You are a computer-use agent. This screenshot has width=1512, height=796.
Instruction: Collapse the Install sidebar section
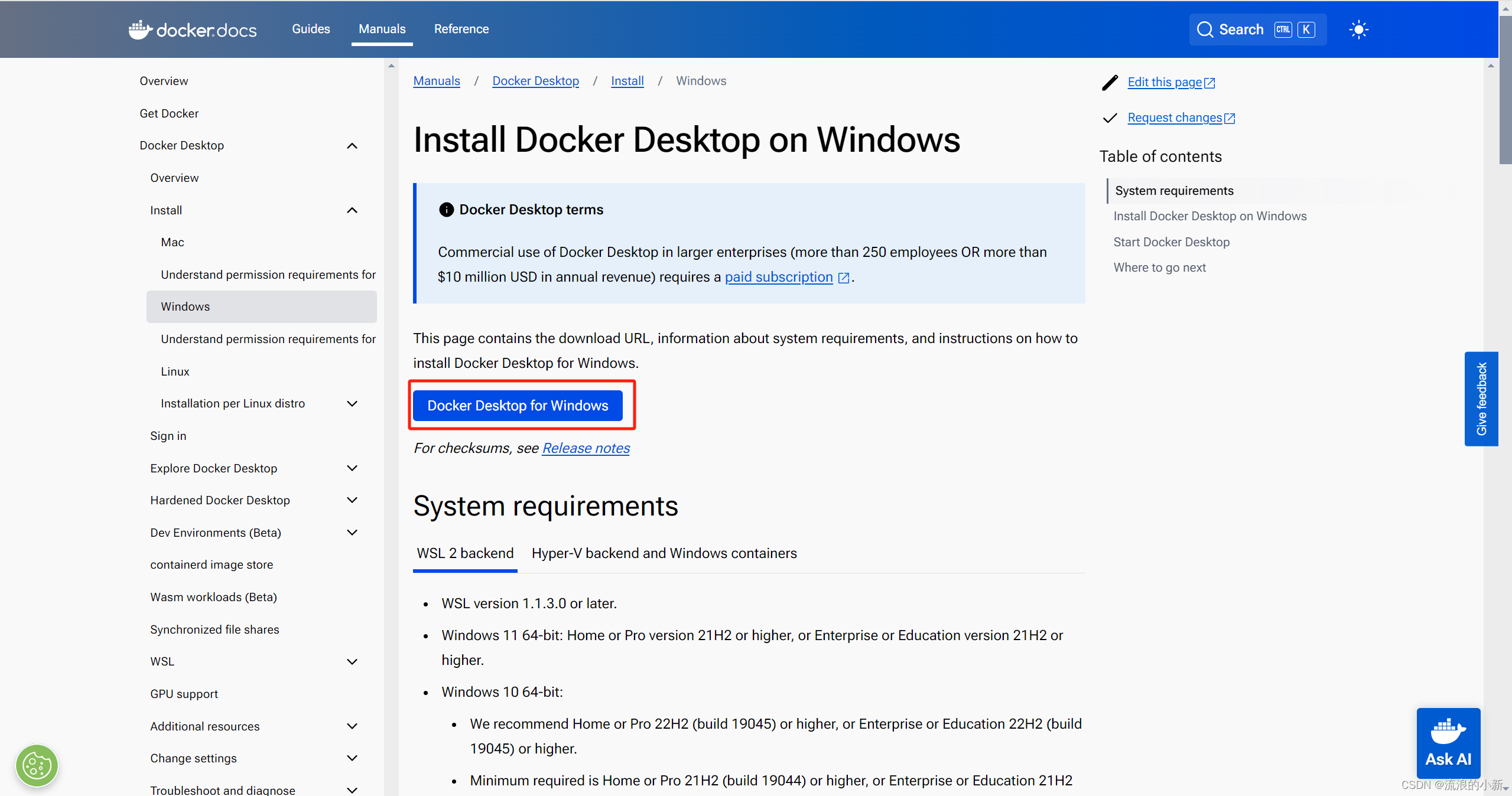352,210
